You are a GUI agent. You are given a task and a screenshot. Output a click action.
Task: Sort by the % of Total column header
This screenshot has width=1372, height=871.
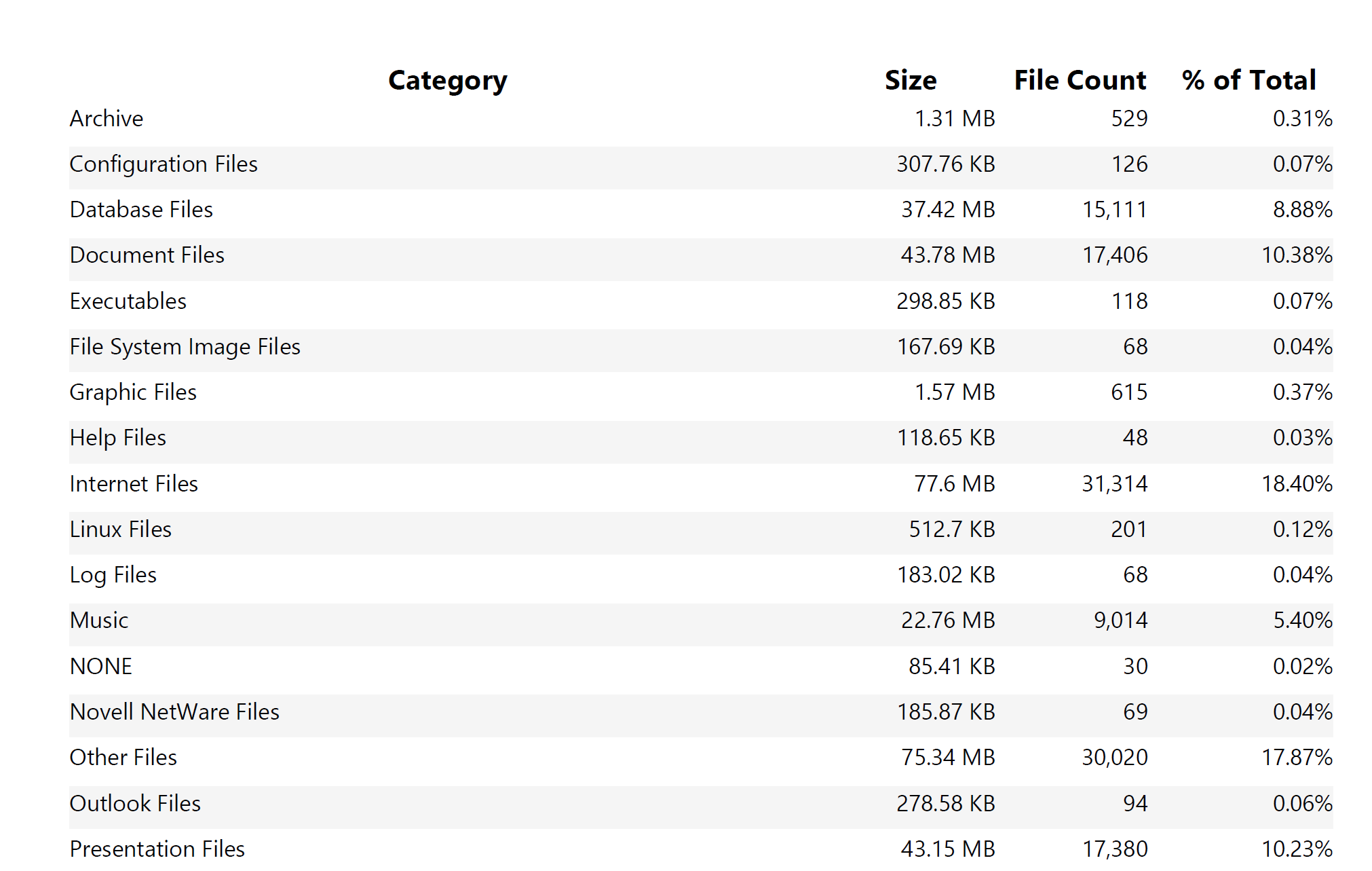1248,79
